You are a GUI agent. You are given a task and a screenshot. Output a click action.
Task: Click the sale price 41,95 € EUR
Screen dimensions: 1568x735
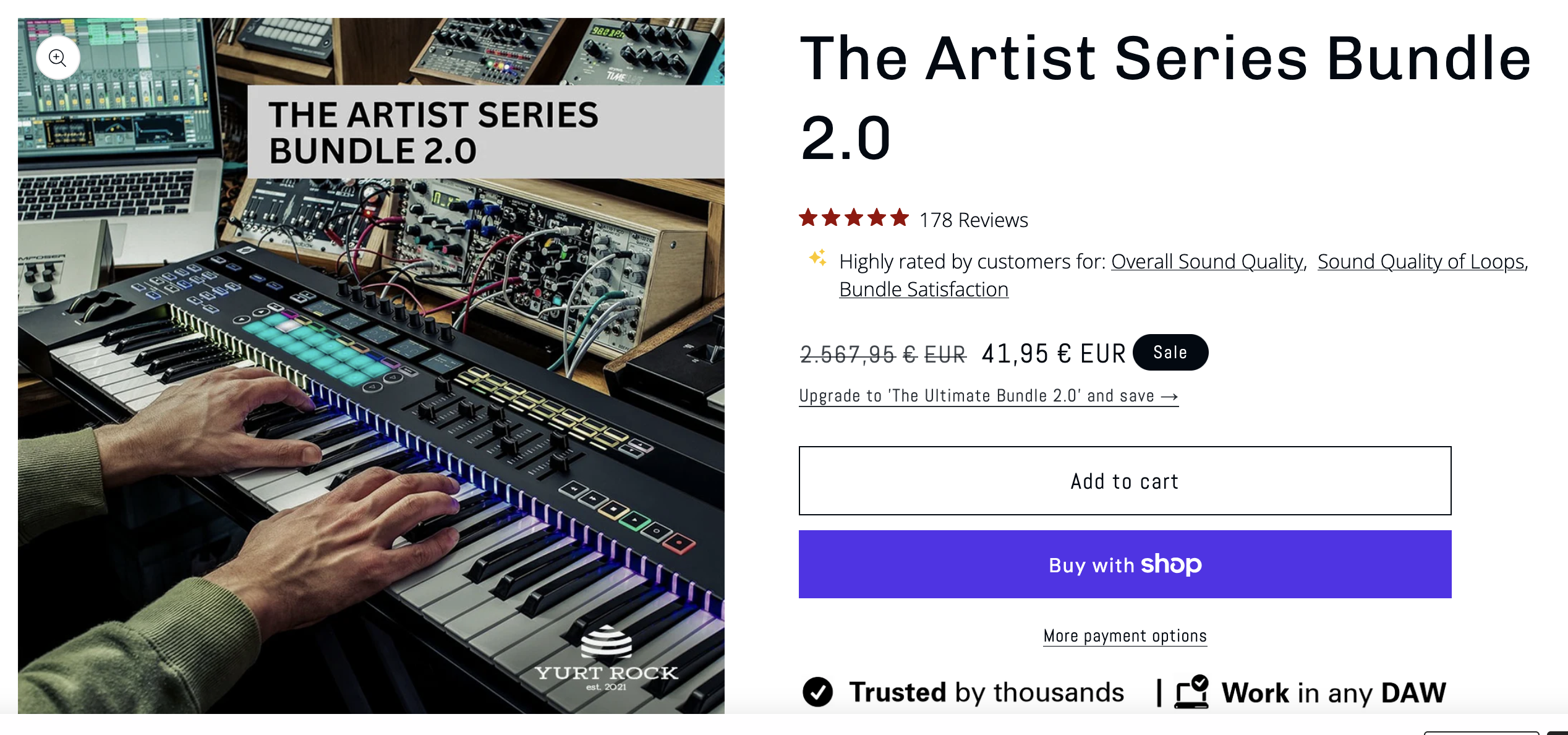pos(1053,354)
